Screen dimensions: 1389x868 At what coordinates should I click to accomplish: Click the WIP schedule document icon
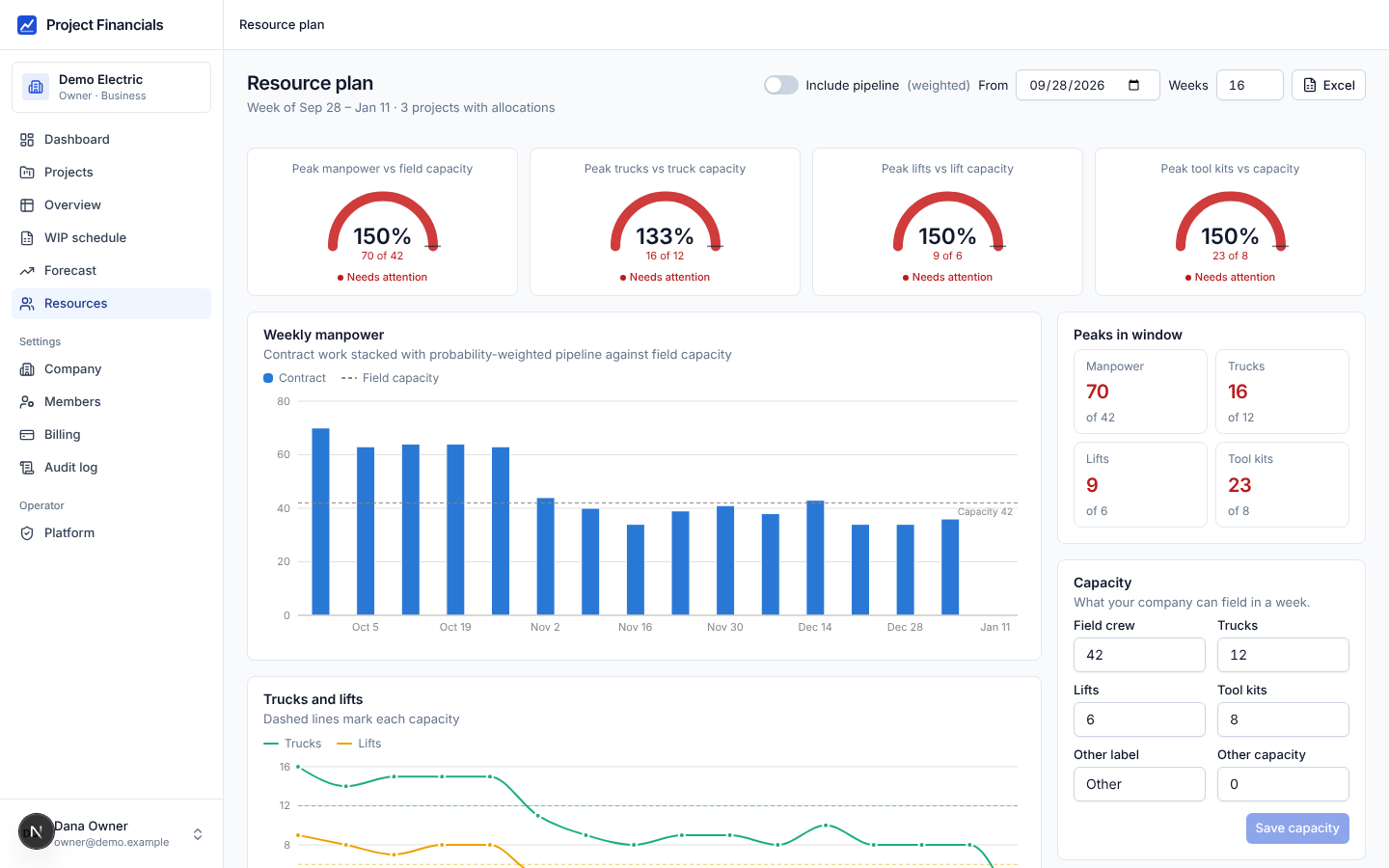coord(27,238)
